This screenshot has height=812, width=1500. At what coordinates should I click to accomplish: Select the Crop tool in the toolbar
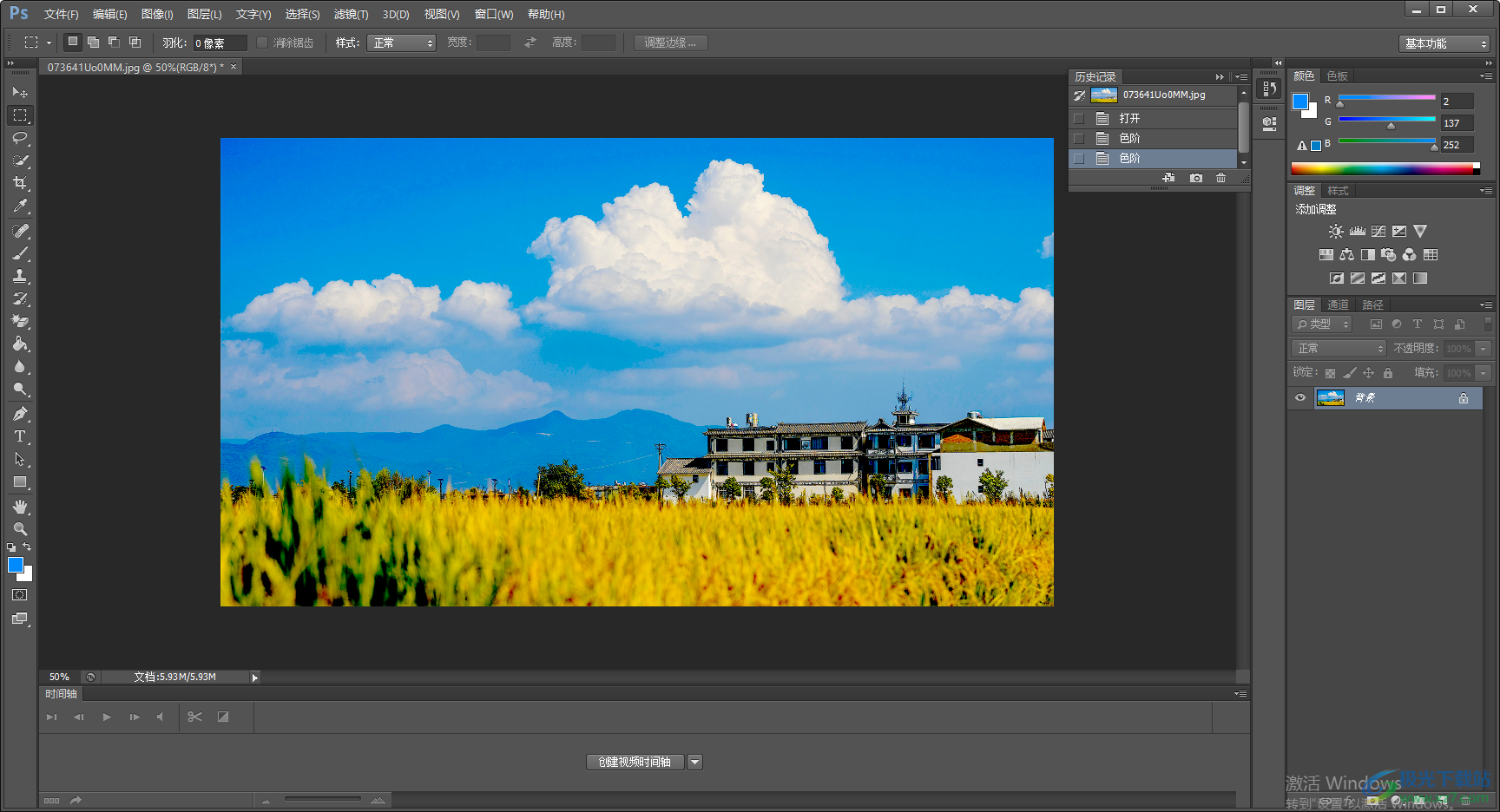(x=19, y=183)
